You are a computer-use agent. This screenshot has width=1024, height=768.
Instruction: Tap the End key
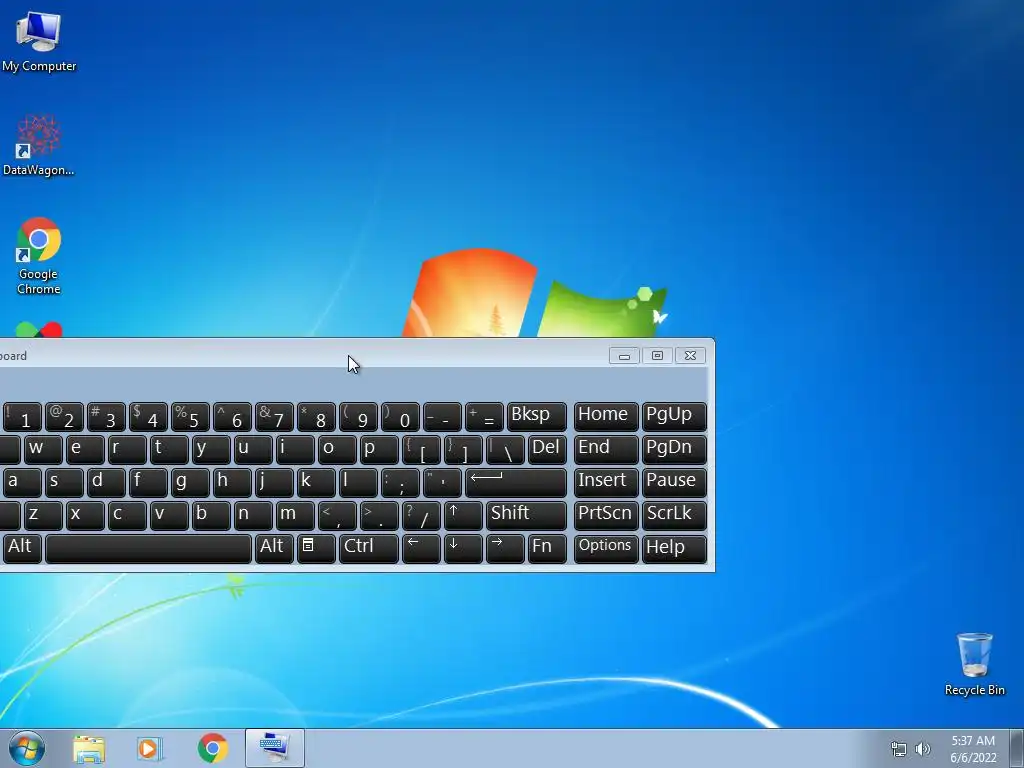click(x=606, y=449)
